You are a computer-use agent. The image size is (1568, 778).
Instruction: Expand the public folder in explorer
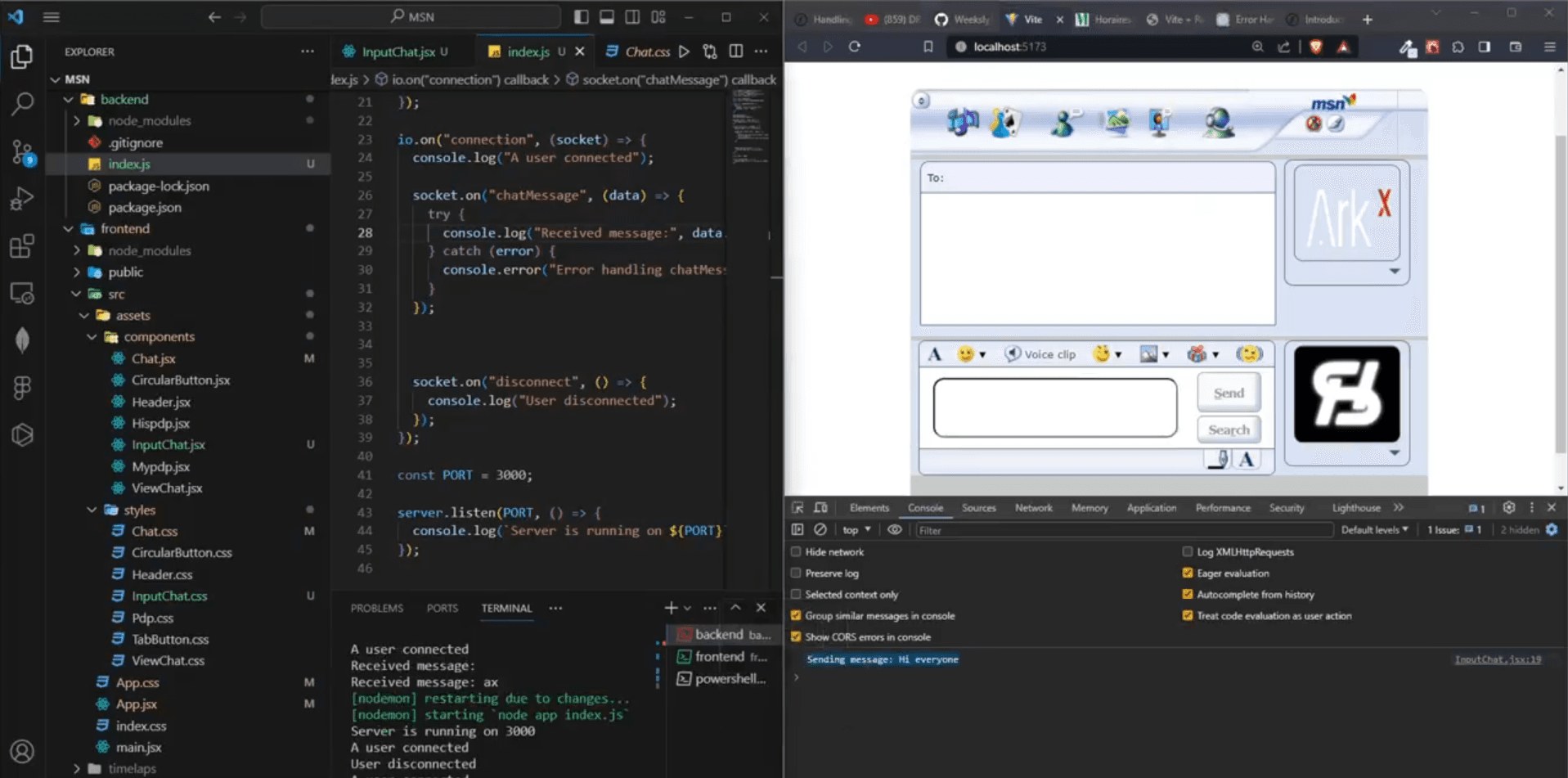[x=77, y=272]
